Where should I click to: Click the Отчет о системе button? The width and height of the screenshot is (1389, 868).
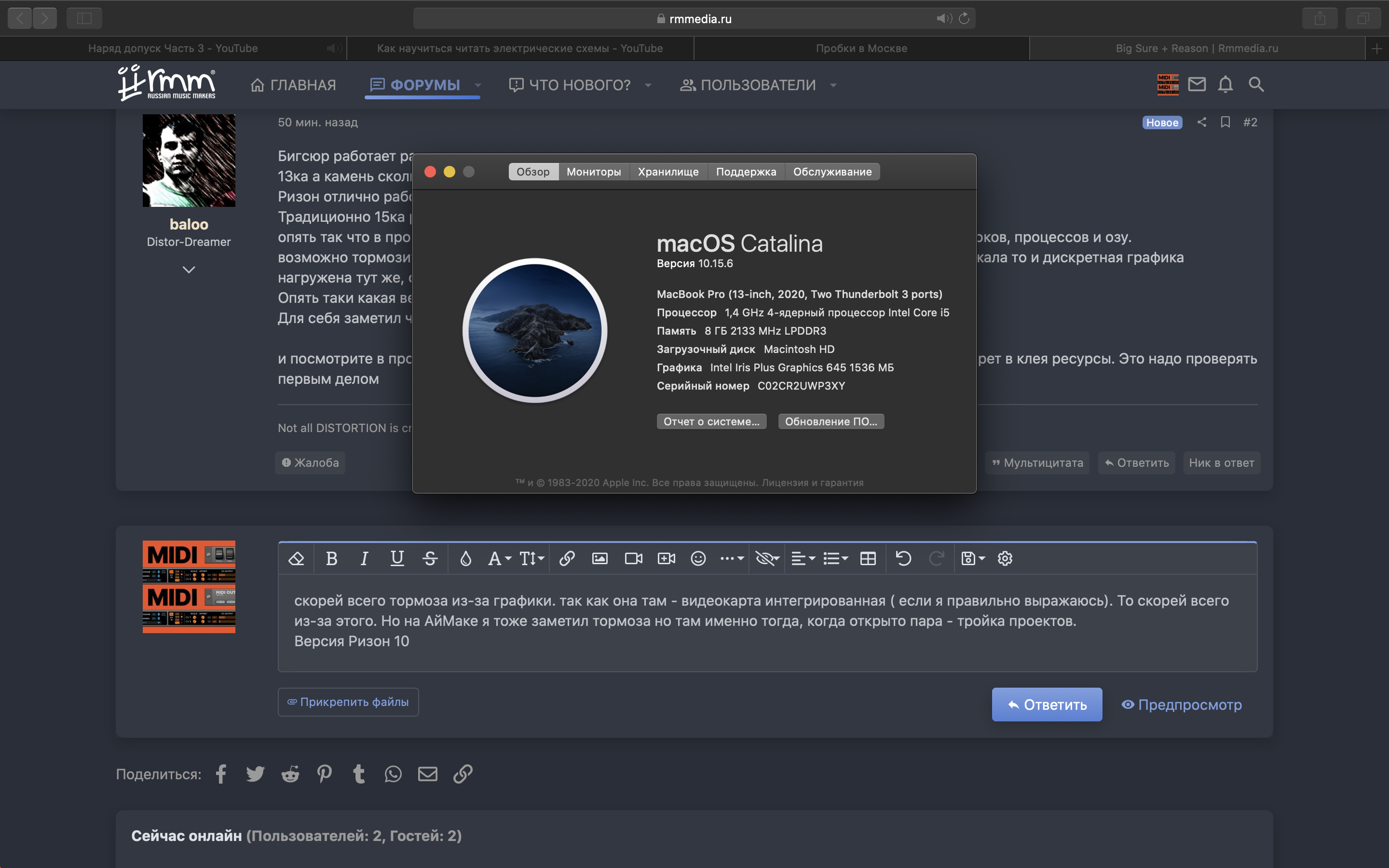pyautogui.click(x=711, y=421)
